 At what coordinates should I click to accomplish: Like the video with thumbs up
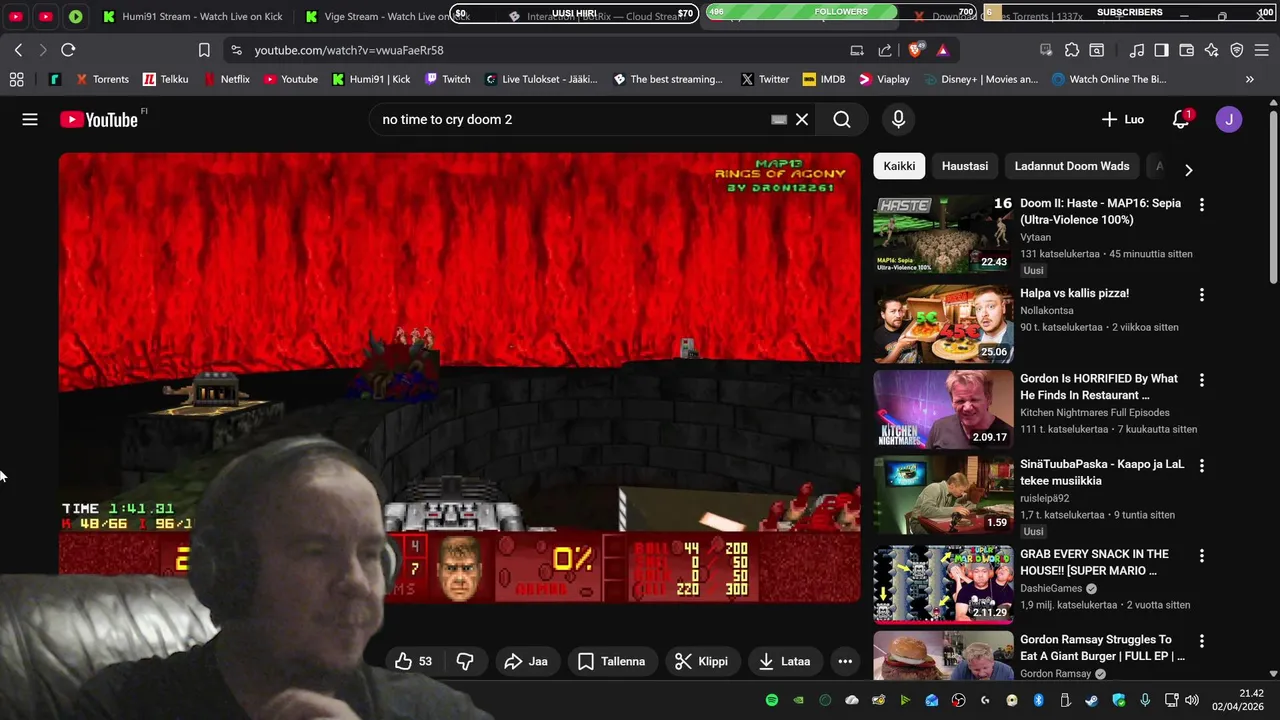pyautogui.click(x=413, y=661)
